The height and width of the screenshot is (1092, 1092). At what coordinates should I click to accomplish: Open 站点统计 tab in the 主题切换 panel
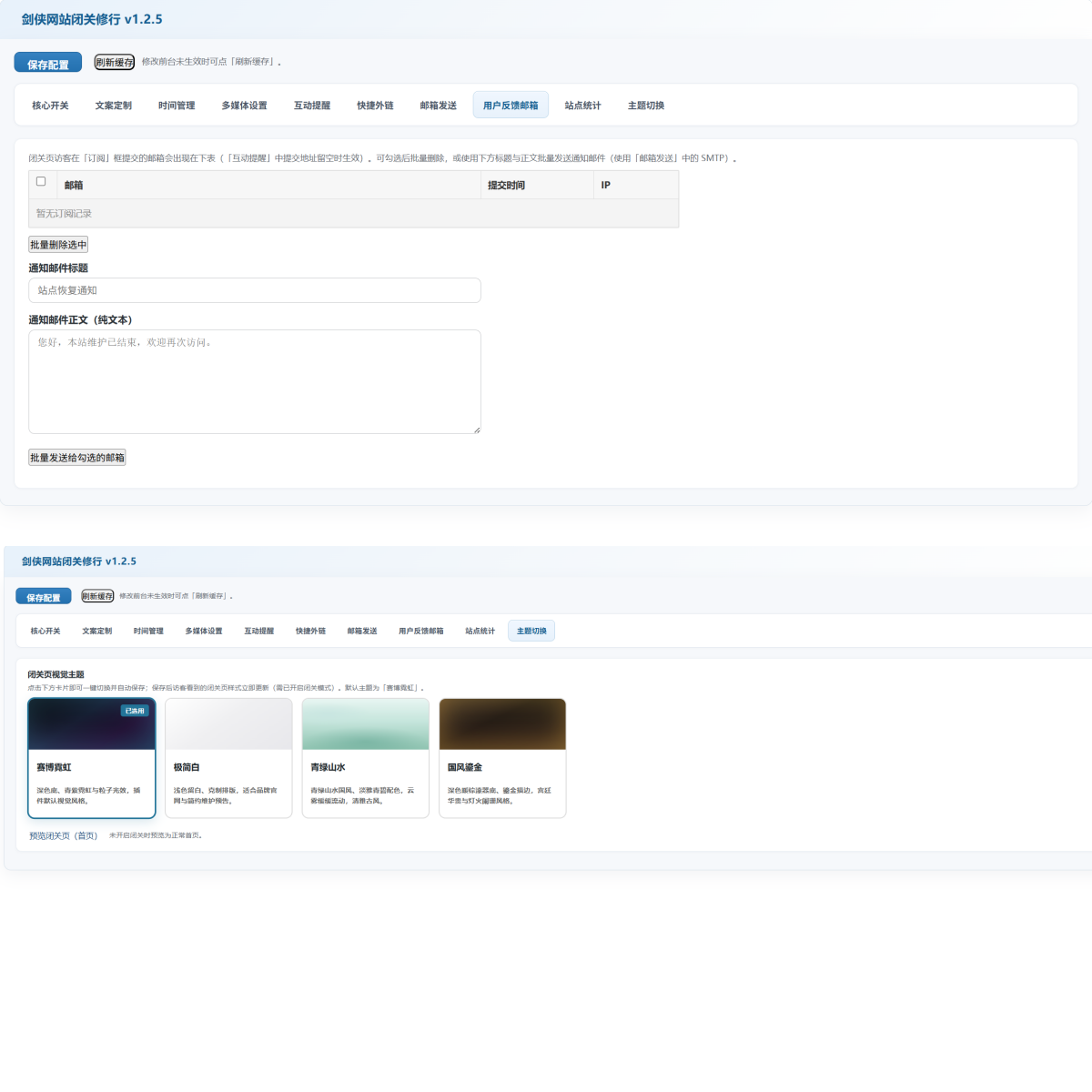click(x=480, y=632)
